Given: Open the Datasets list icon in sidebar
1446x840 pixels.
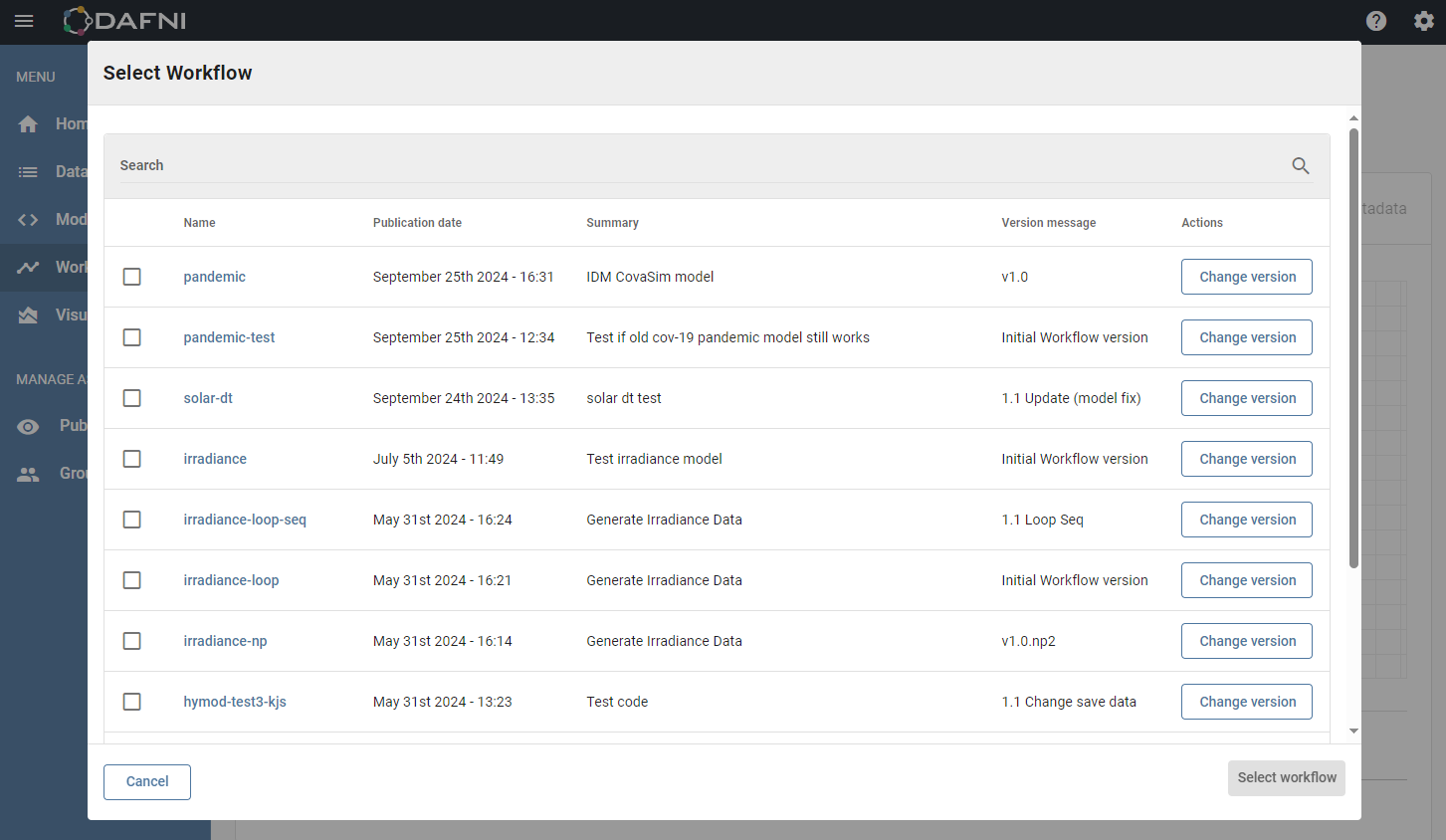Looking at the screenshot, I should pos(28,171).
